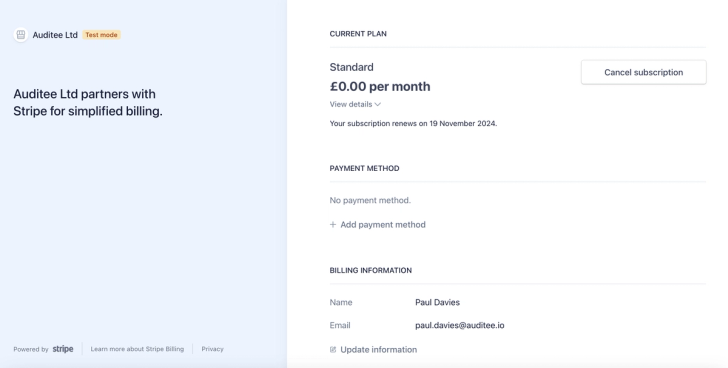
Task: Select the paul.davies@auditee.io email text
Action: (x=460, y=325)
